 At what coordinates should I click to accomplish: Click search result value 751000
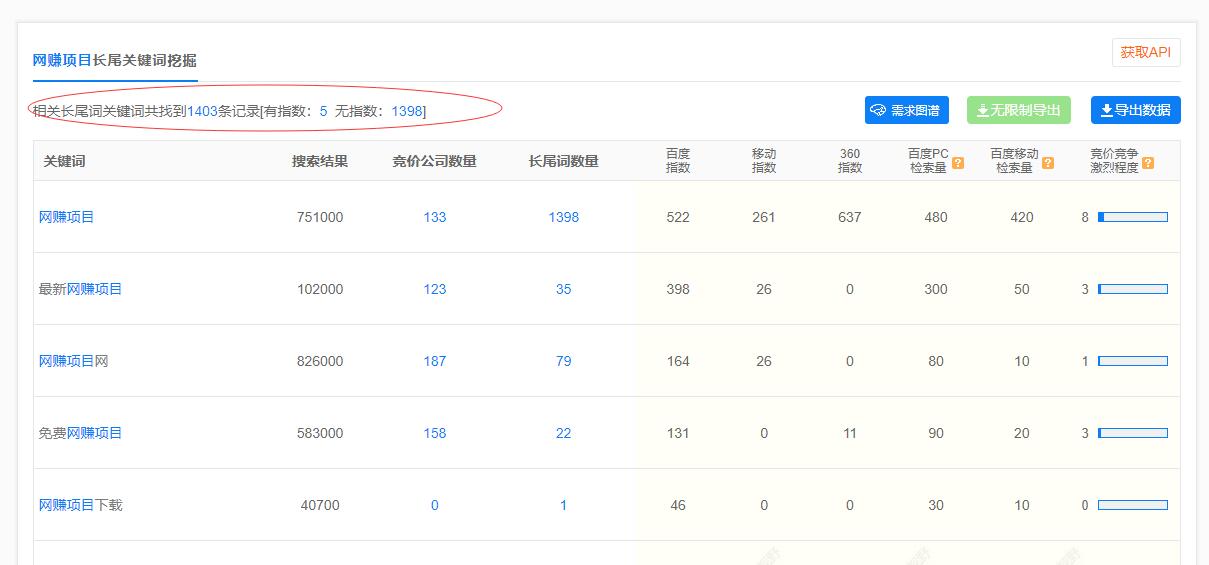(320, 217)
